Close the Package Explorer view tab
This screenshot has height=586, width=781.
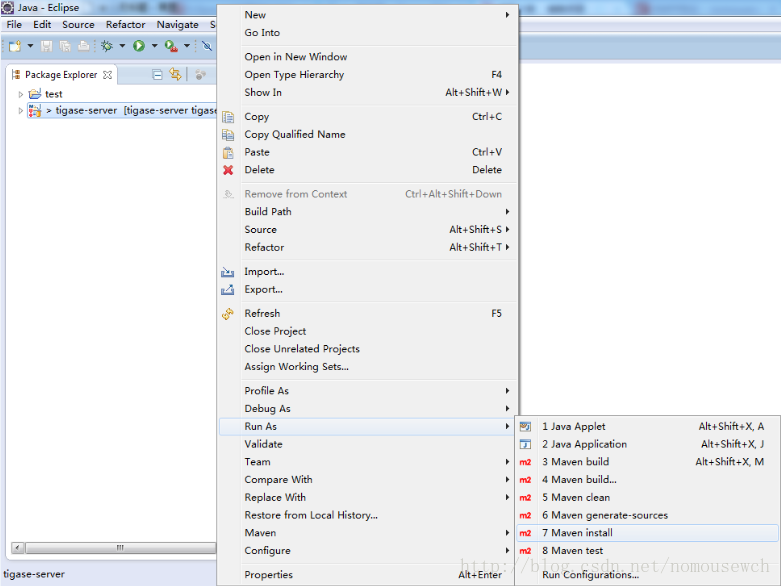tap(107, 75)
